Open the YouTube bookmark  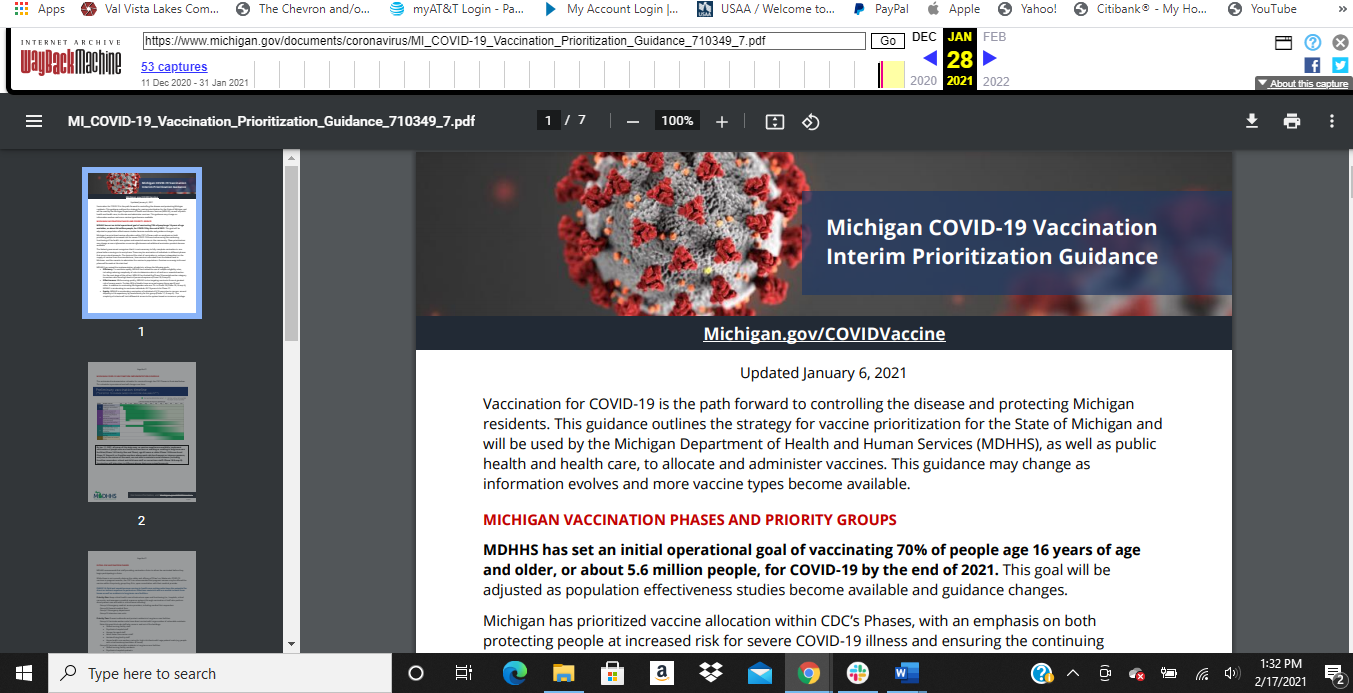[x=1262, y=9]
